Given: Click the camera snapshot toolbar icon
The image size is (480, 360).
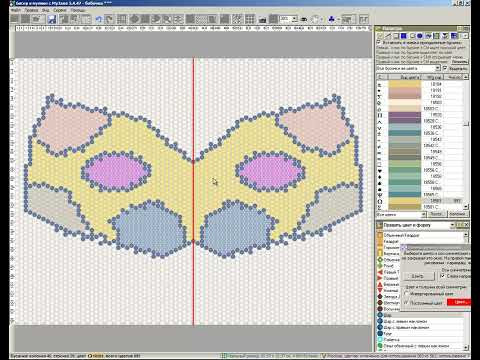Looking at the screenshot, I should tap(262, 19).
